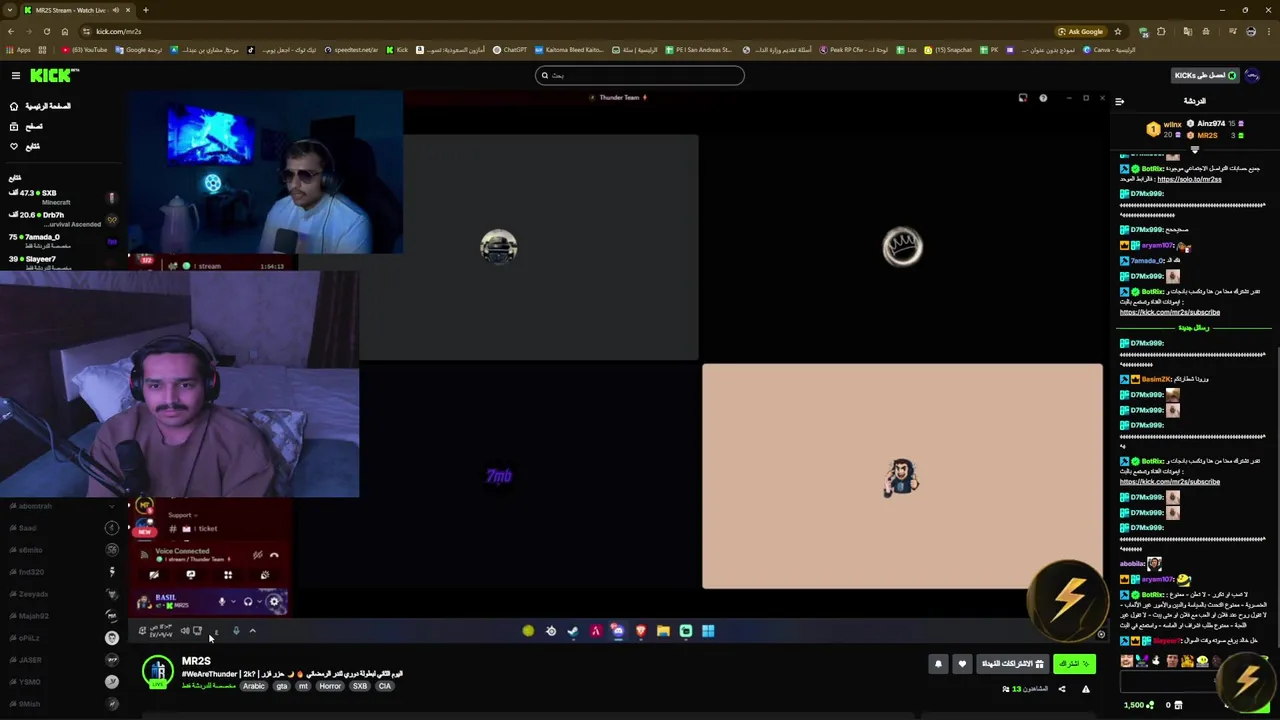This screenshot has width=1280, height=720.
Task: Click the Ask Google button
Action: point(1080,31)
